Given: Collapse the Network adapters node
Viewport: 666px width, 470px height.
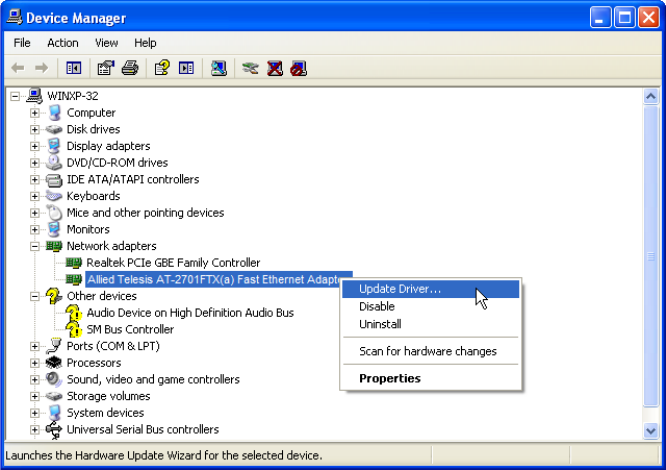Looking at the screenshot, I should coord(35,246).
